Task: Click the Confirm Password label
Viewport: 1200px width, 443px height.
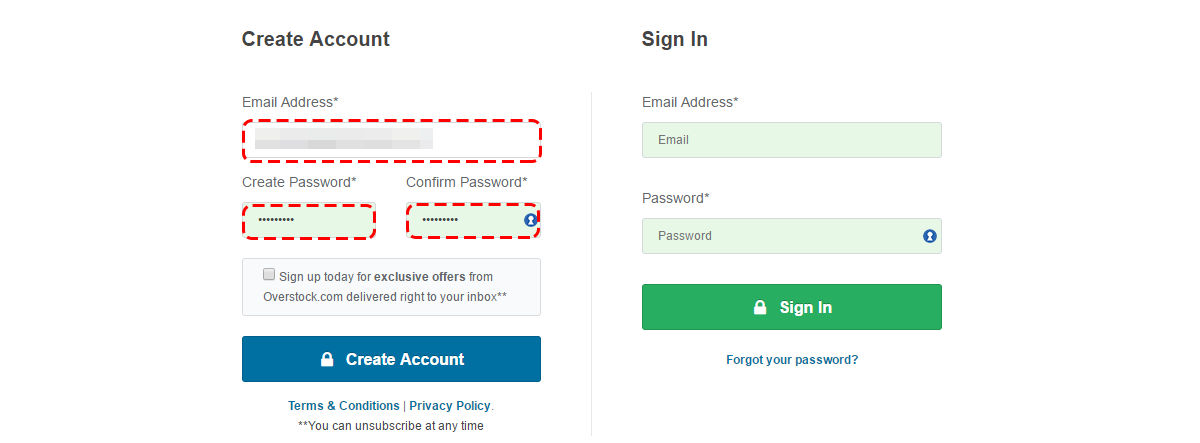Action: (x=467, y=182)
